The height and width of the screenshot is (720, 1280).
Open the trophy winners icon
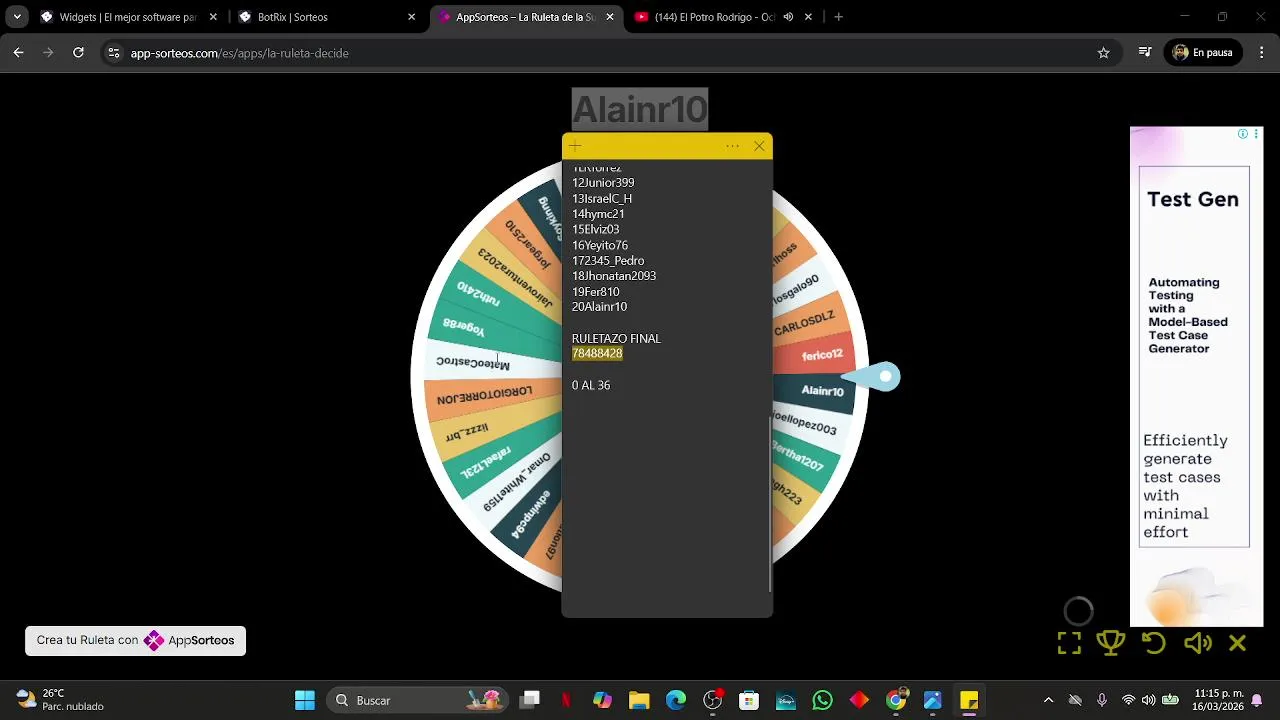click(1111, 643)
